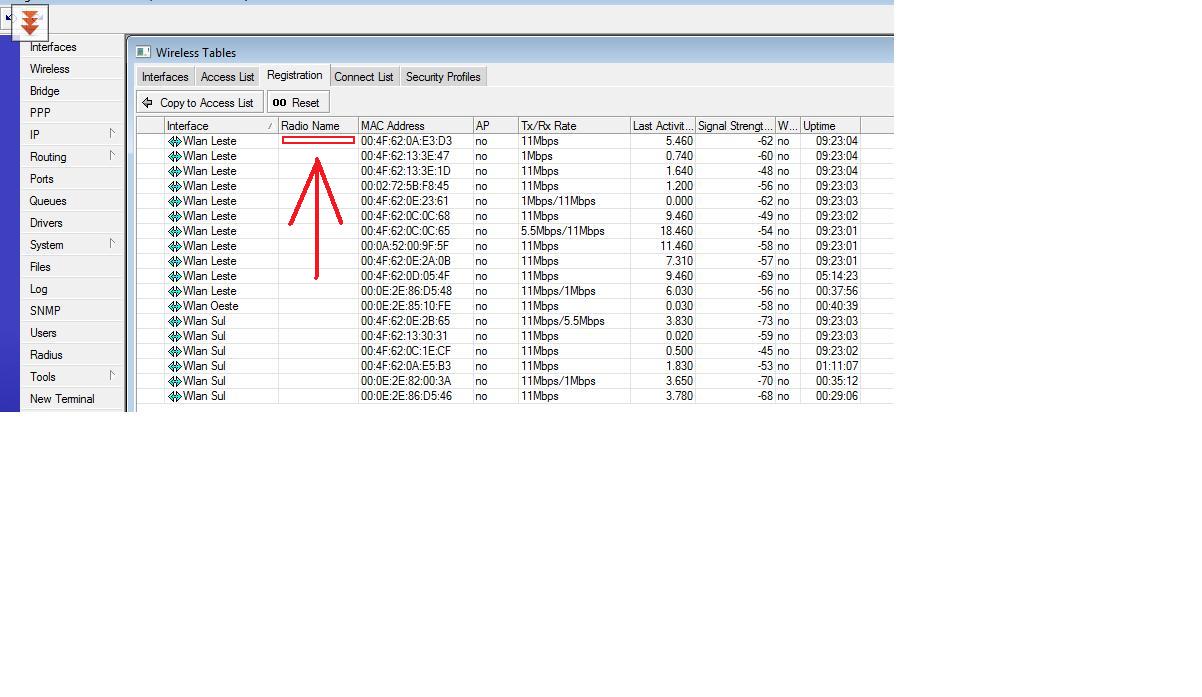Sort by the AP column header
1202x697 pixels.
click(x=495, y=126)
